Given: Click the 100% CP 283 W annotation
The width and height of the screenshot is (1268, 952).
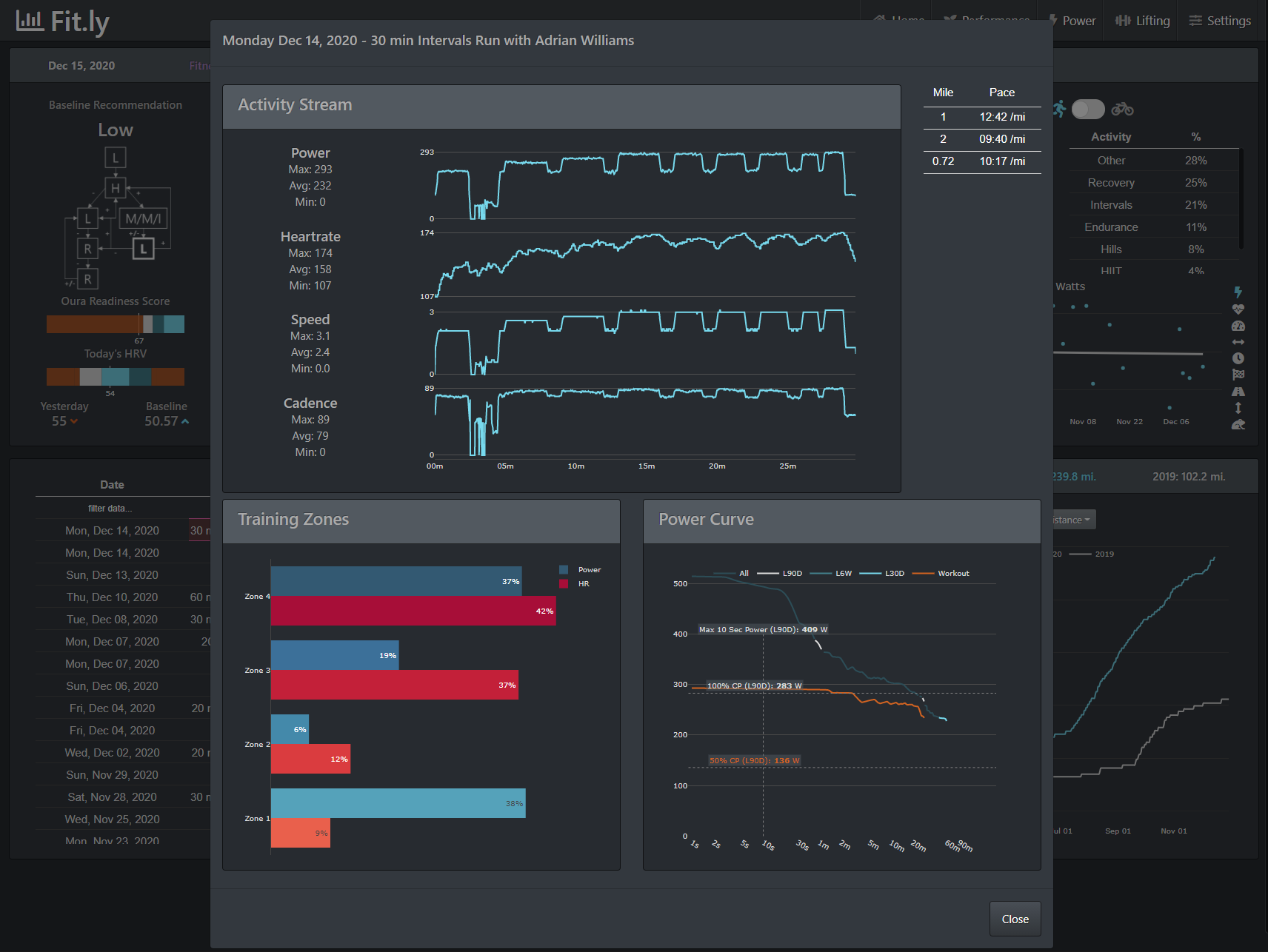Looking at the screenshot, I should point(754,686).
